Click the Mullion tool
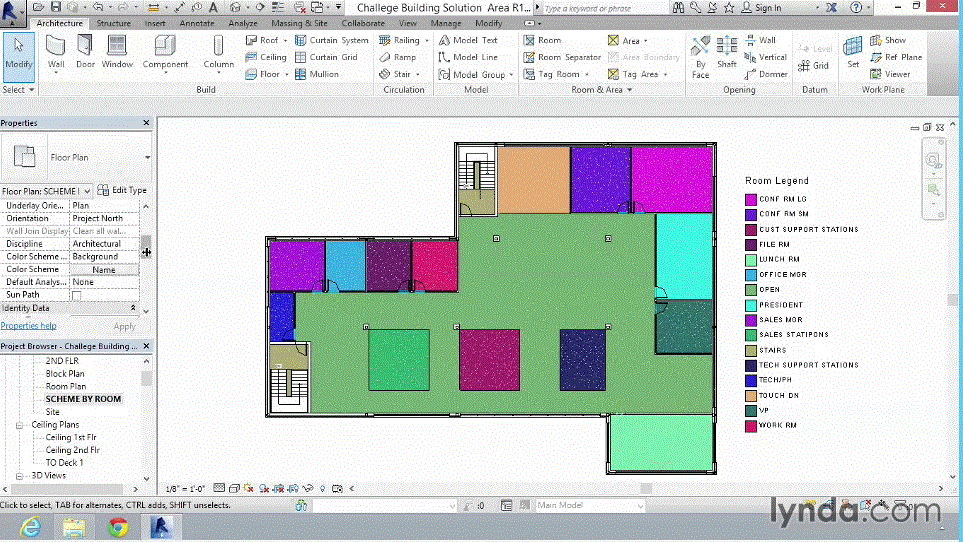Screen dimensions: 963x542 click(317, 74)
